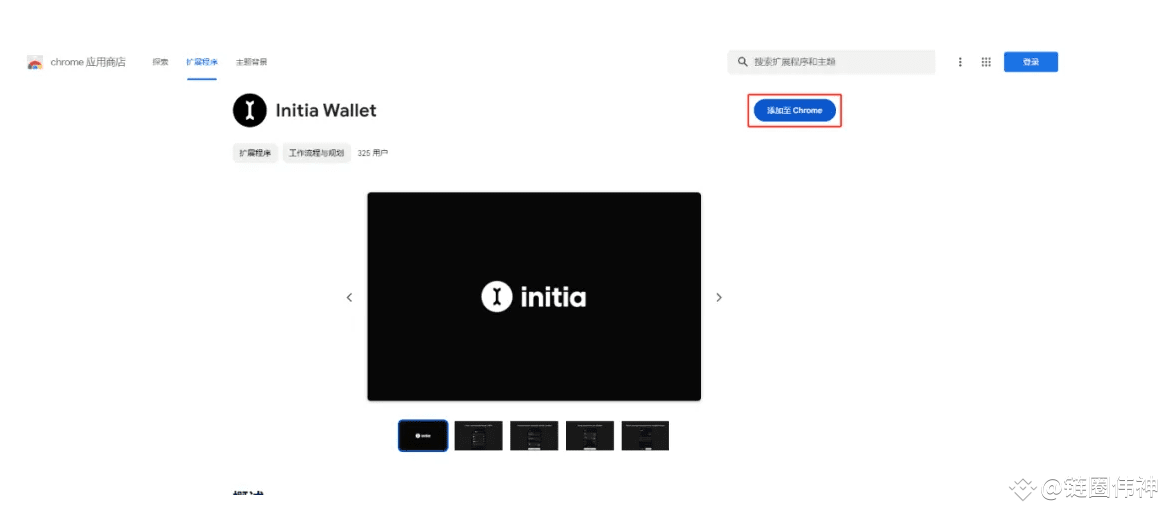Click the 工作流程与规划 category chip
Viewport: 1167px width, 510px height.
coord(316,153)
